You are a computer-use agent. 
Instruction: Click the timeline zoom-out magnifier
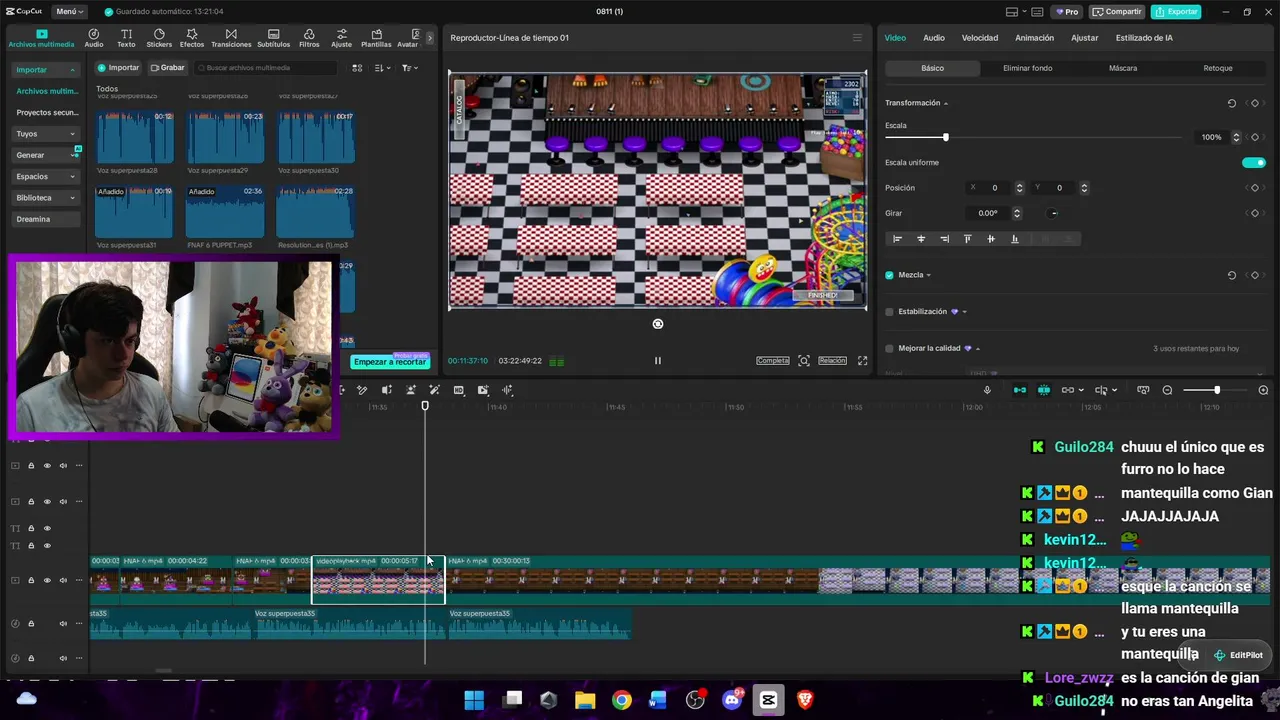[x=1167, y=390]
